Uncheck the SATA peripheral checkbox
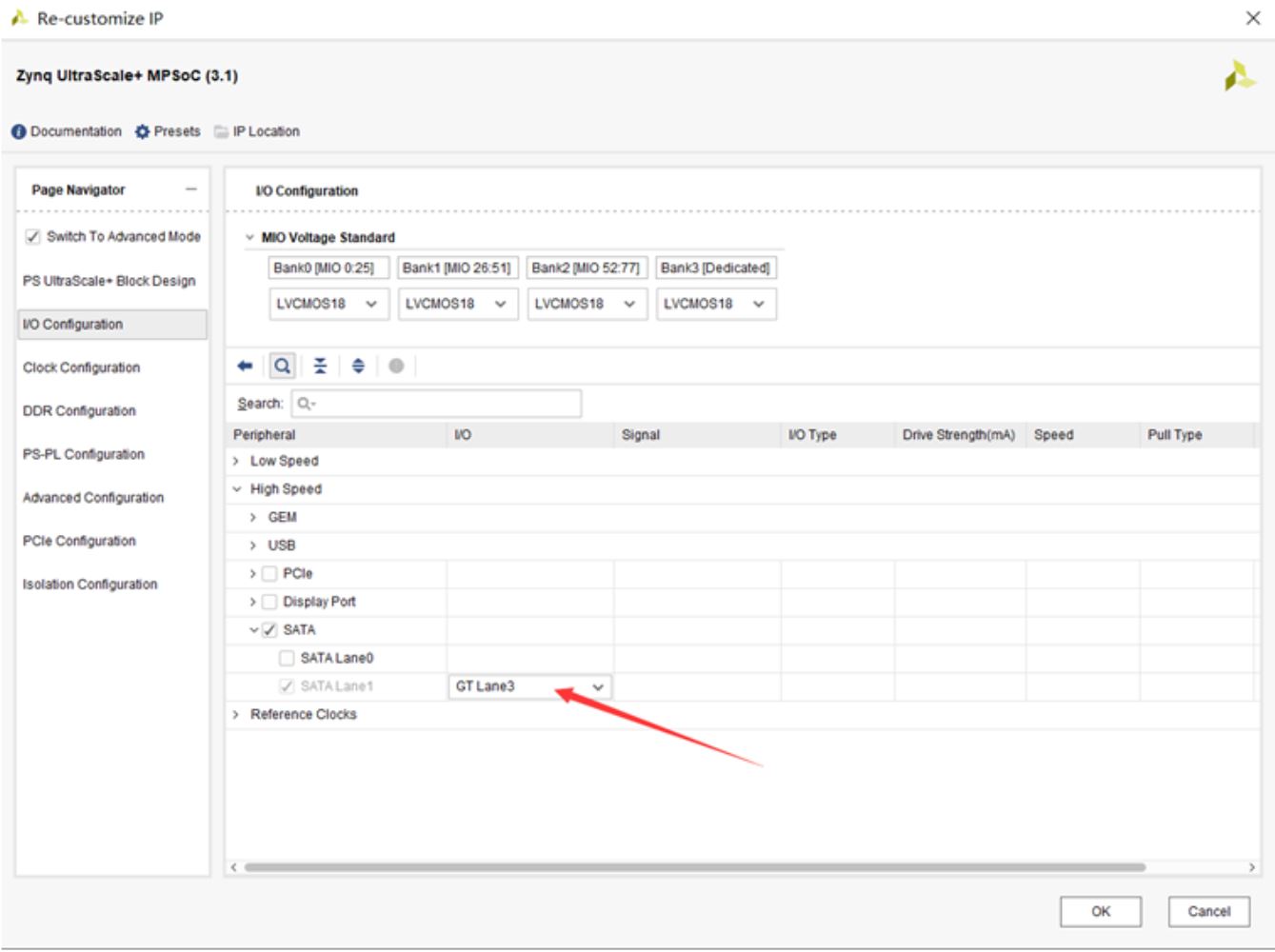The height and width of the screenshot is (952, 1275). (x=269, y=629)
